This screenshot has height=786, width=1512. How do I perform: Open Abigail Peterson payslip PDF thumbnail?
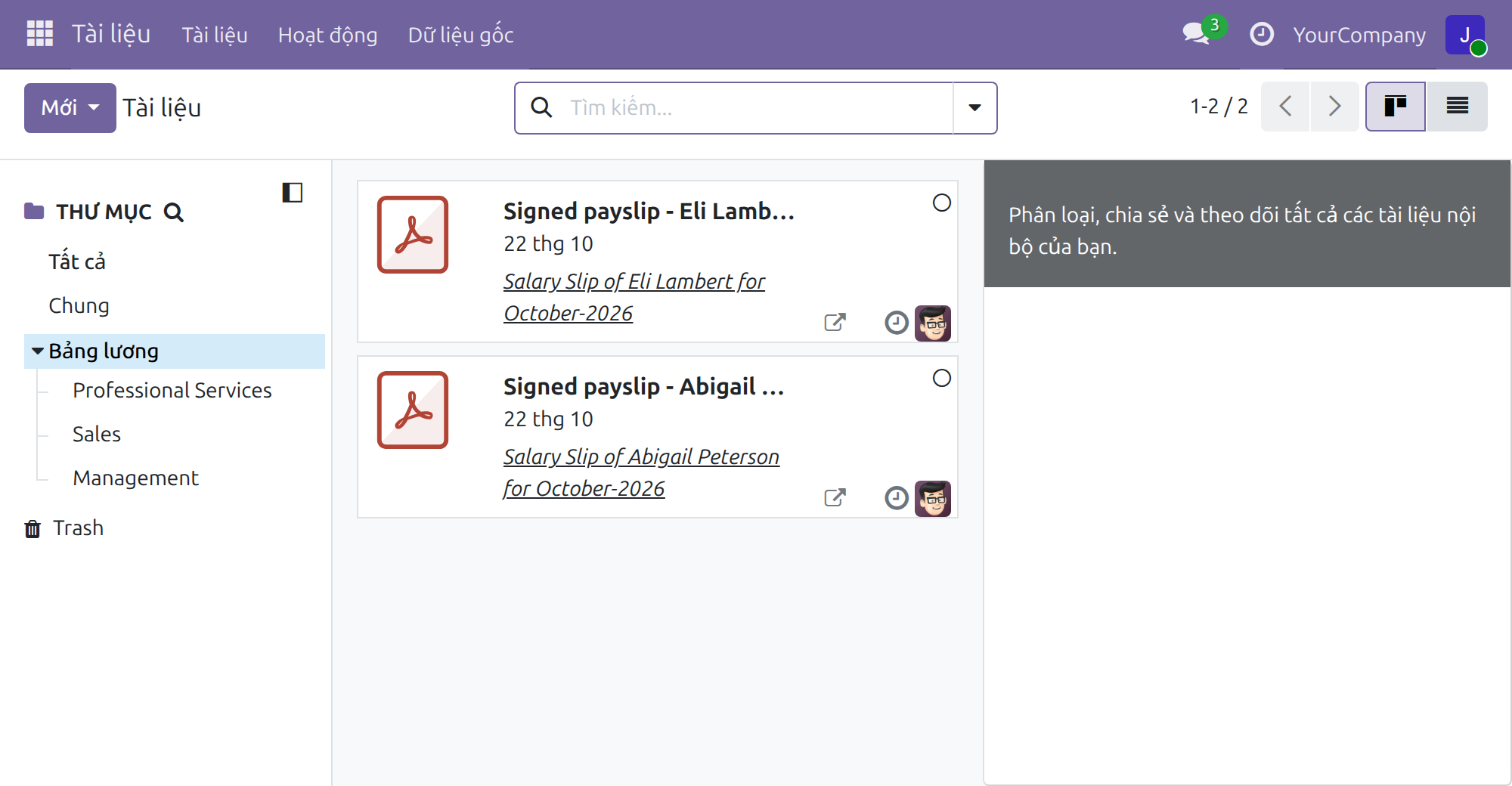click(413, 410)
